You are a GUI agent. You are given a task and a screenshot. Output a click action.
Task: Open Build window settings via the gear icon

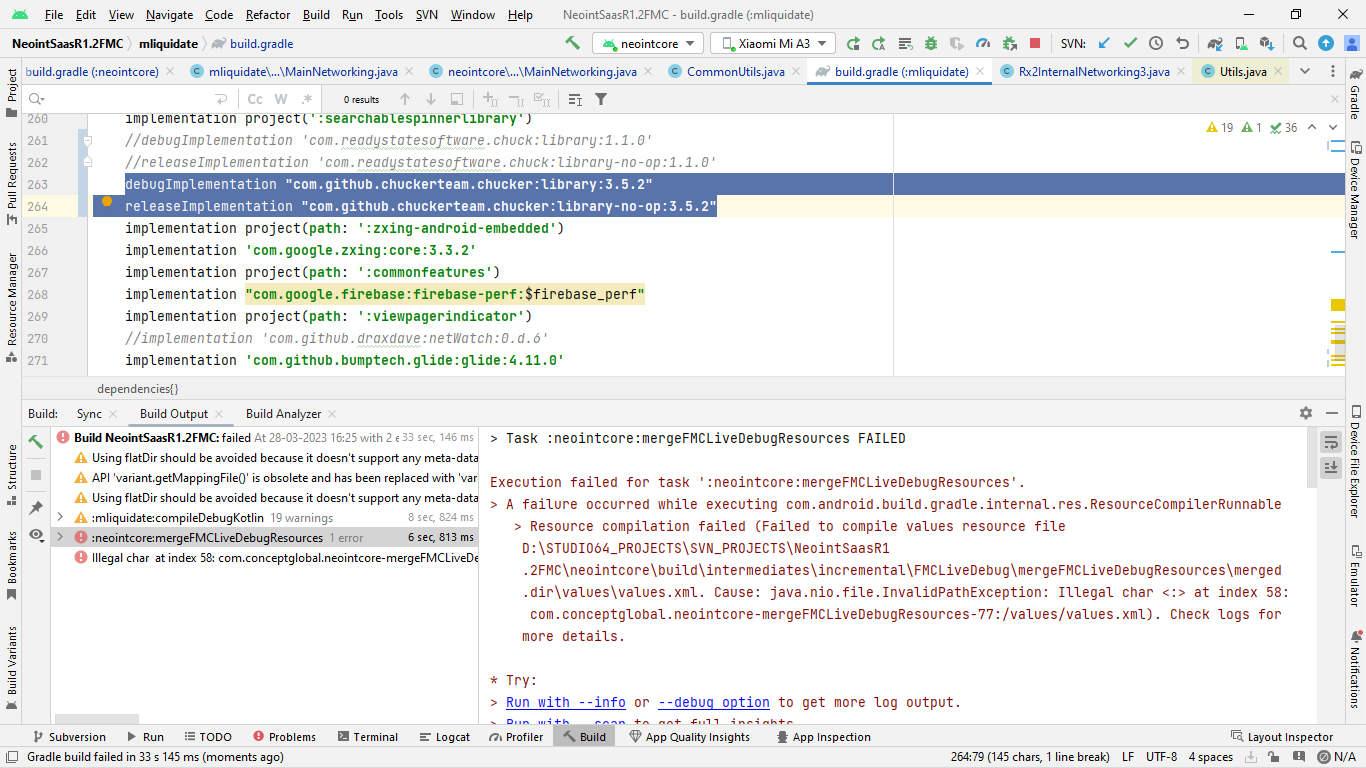(1305, 412)
